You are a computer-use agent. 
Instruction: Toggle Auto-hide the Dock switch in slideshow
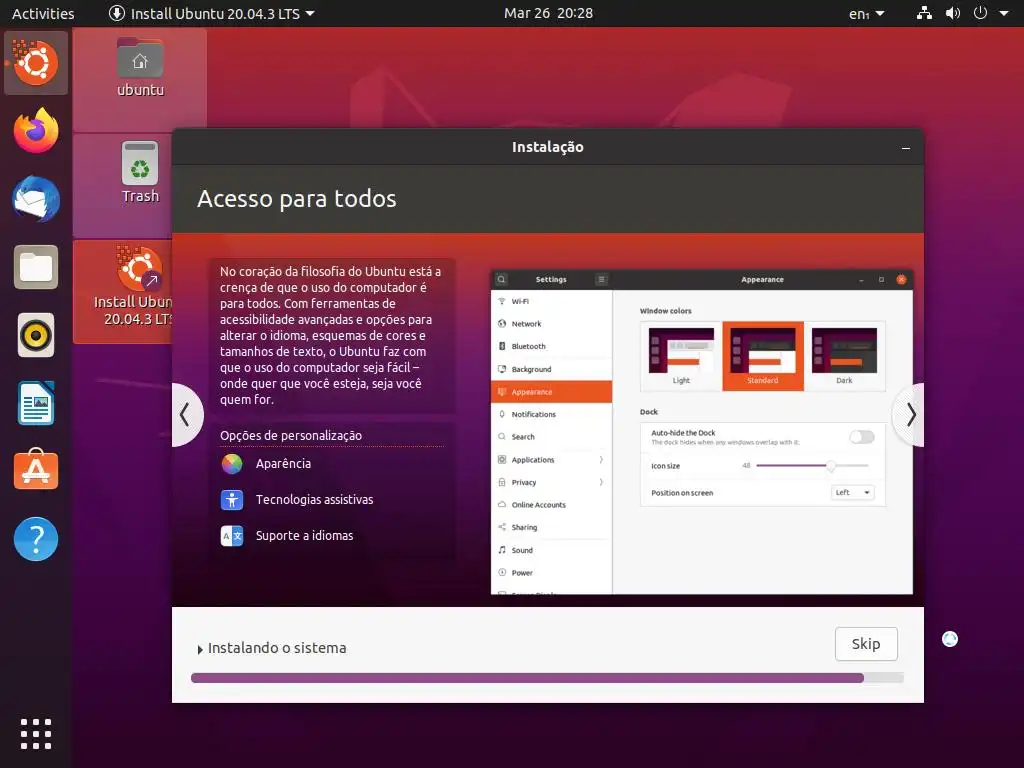click(861, 437)
